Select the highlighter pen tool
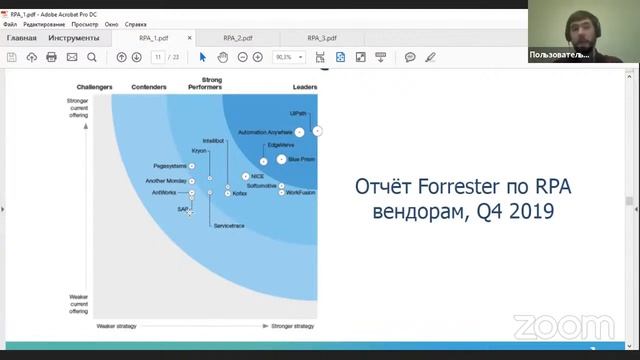Screen dimensions: 640x360 point(430,57)
